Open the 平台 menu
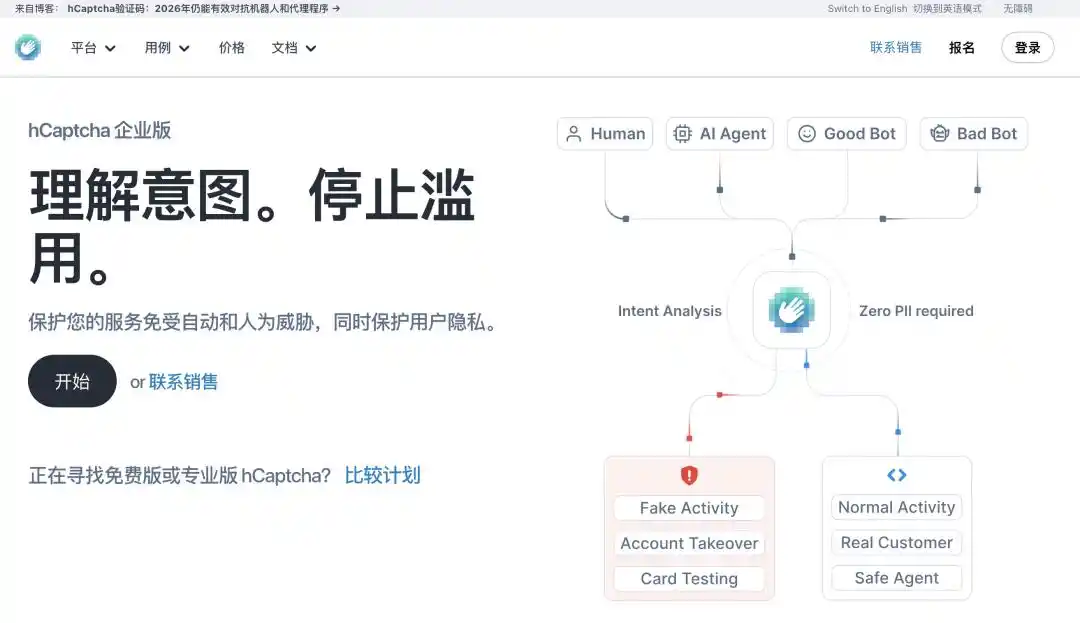Viewport: 1080px width, 623px height. [x=93, y=47]
